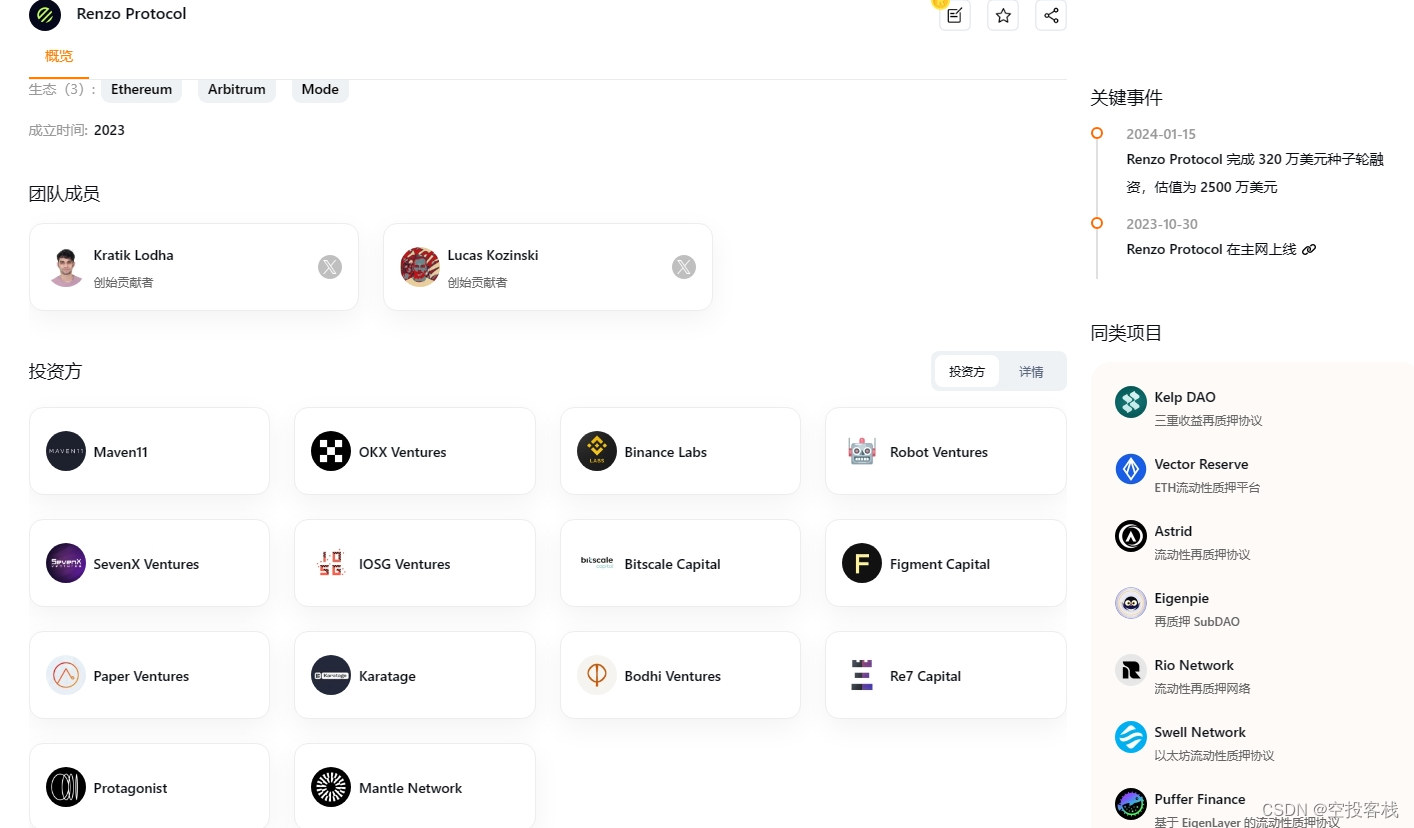
Task: Click the 2023-10-30 event date
Action: click(x=1162, y=224)
